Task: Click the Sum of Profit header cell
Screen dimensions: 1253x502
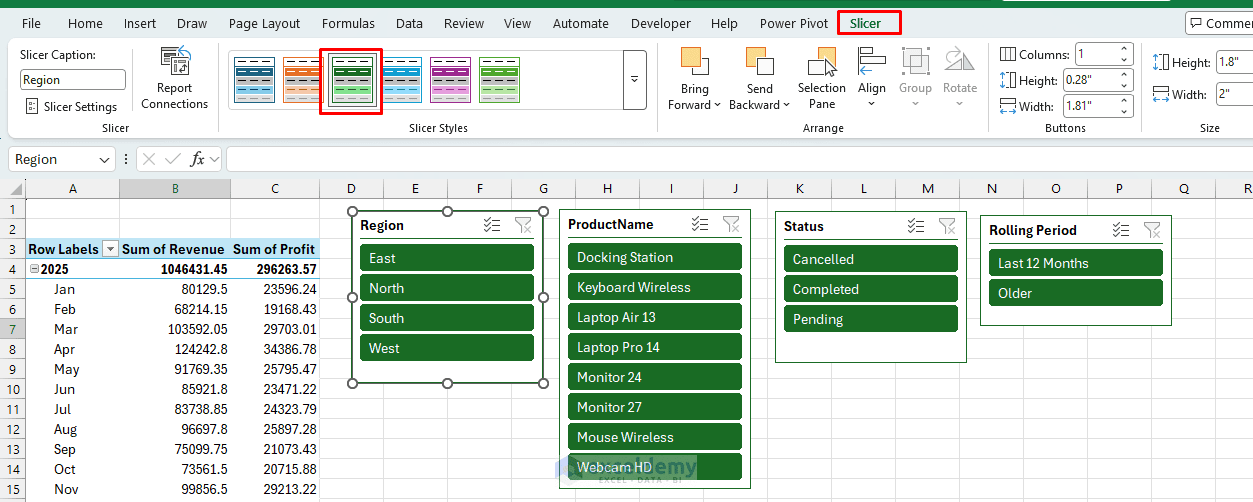Action: pos(275,249)
